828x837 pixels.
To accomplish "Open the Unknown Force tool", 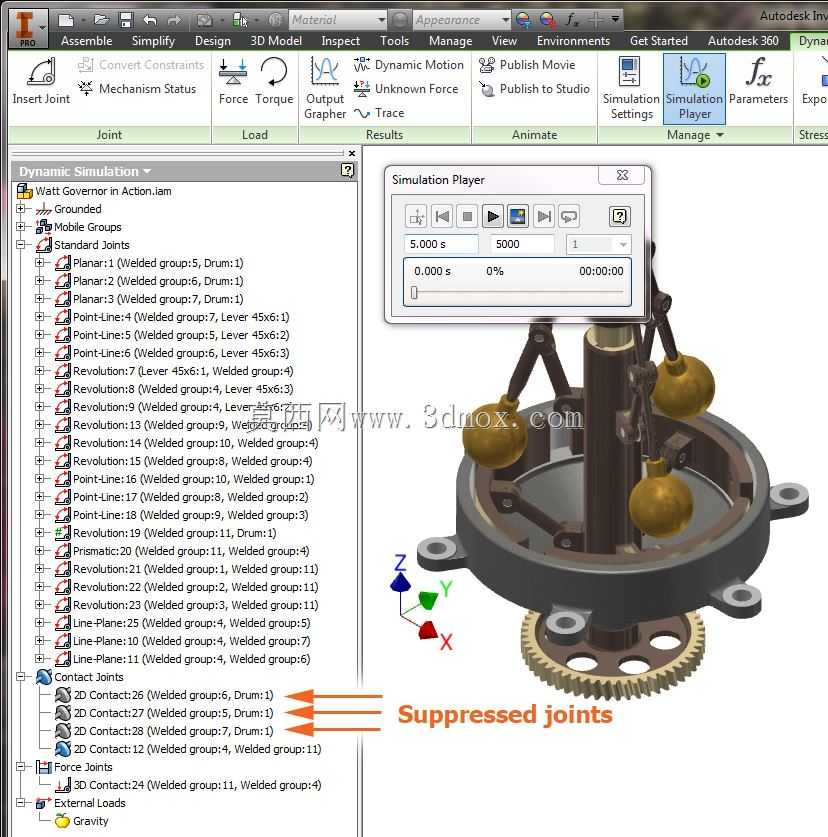I will pos(406,89).
